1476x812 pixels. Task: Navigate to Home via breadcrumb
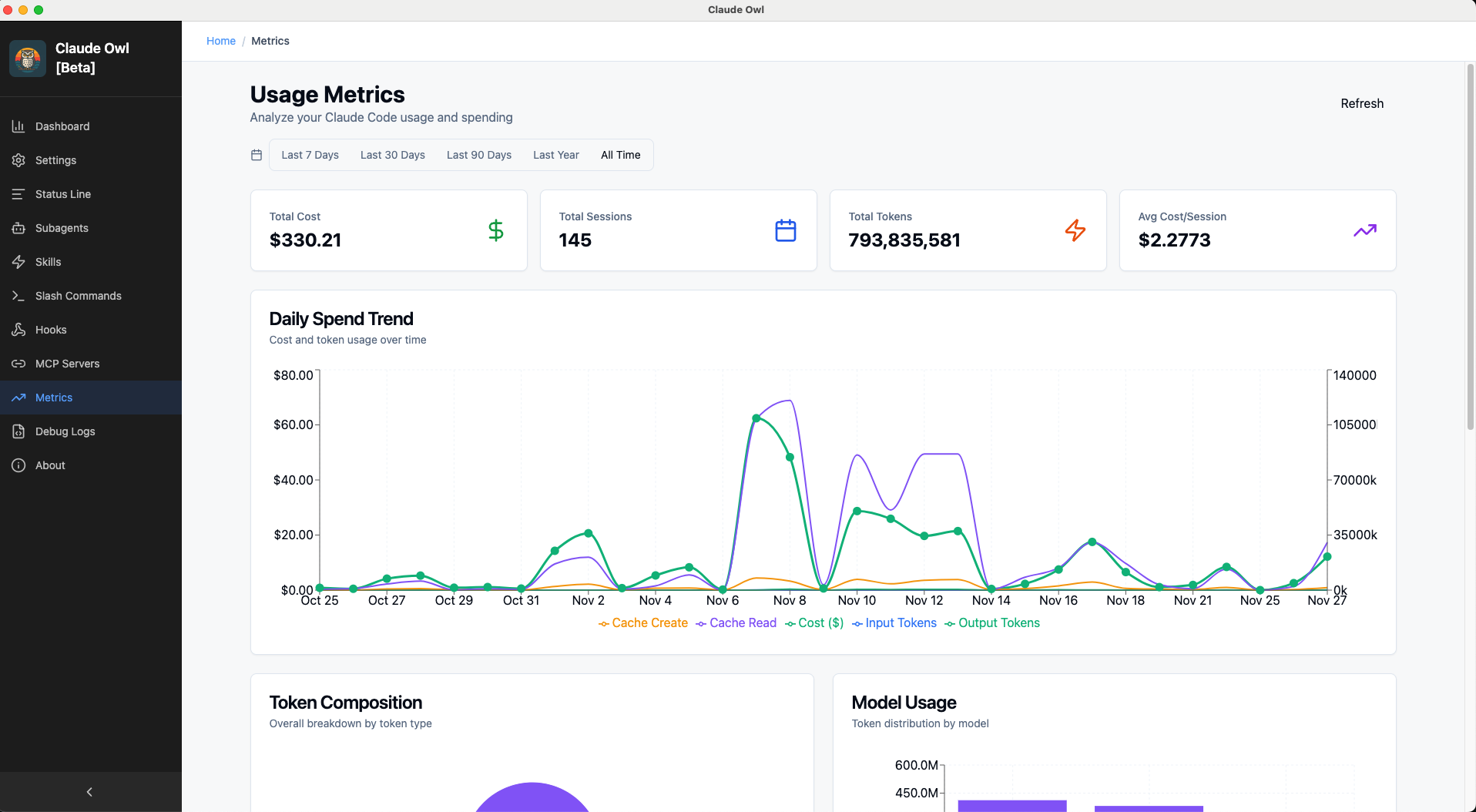(221, 41)
